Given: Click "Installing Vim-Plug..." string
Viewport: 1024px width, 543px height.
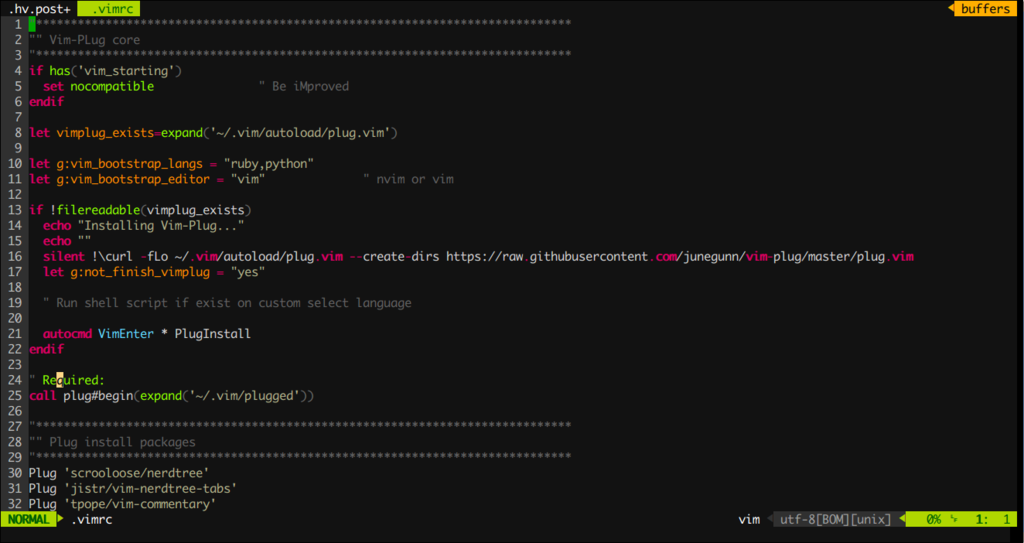Looking at the screenshot, I should click(161, 225).
